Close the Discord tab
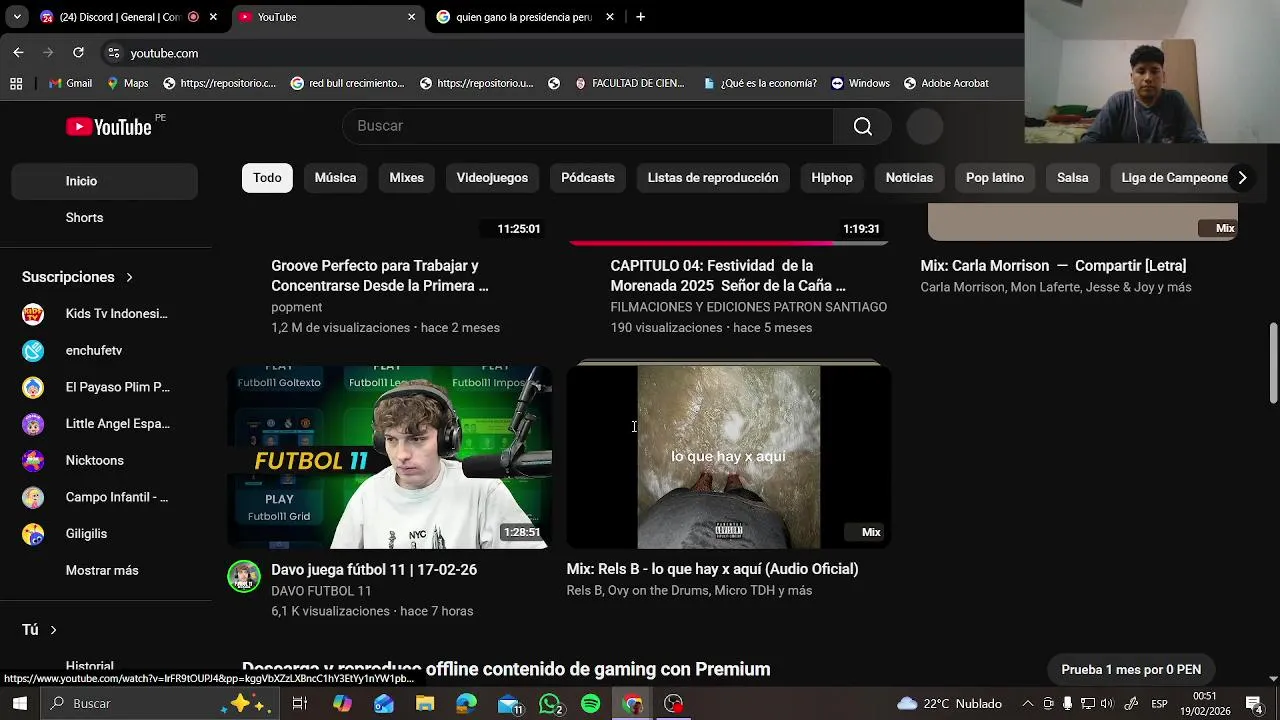Screen dimensions: 1280x720 point(213,17)
